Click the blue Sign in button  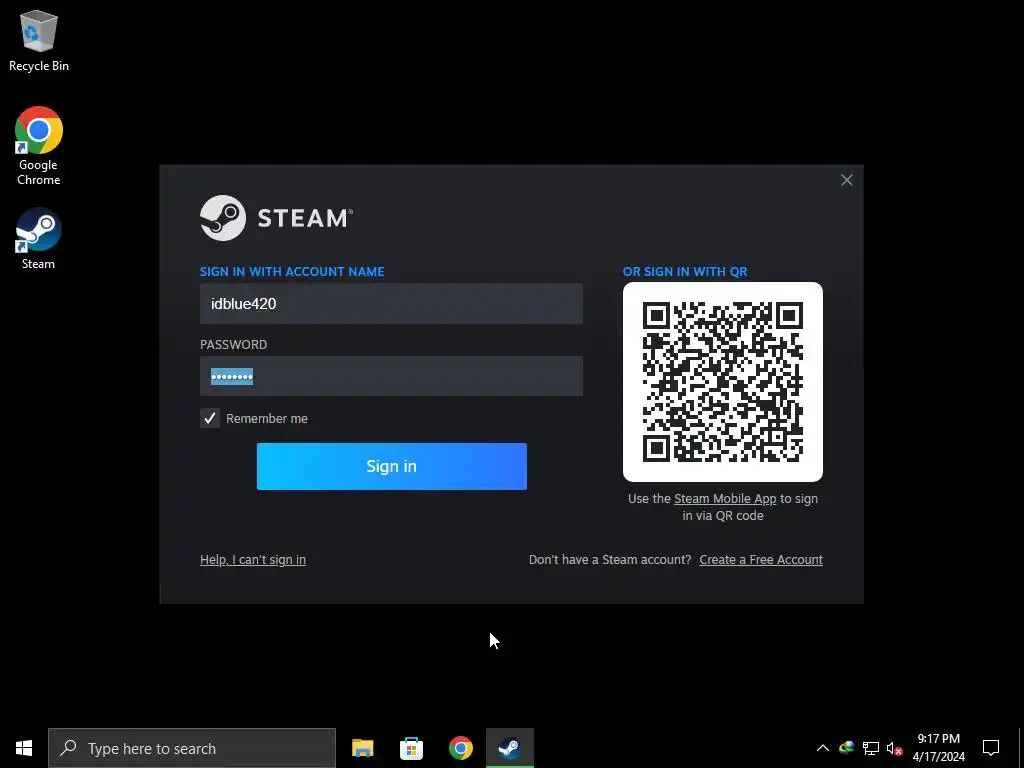pyautogui.click(x=392, y=466)
